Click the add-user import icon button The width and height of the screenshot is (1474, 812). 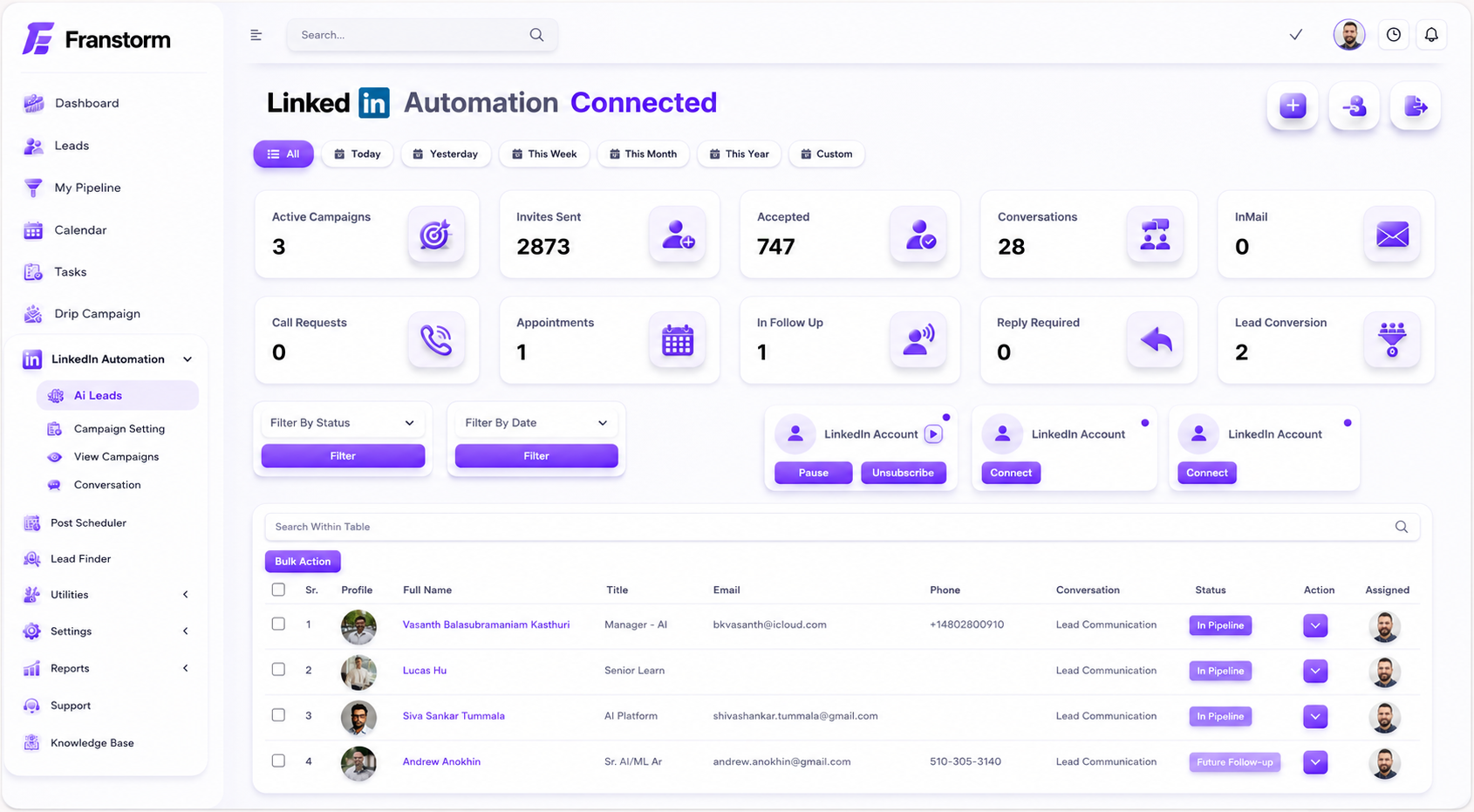pyautogui.click(x=1355, y=106)
